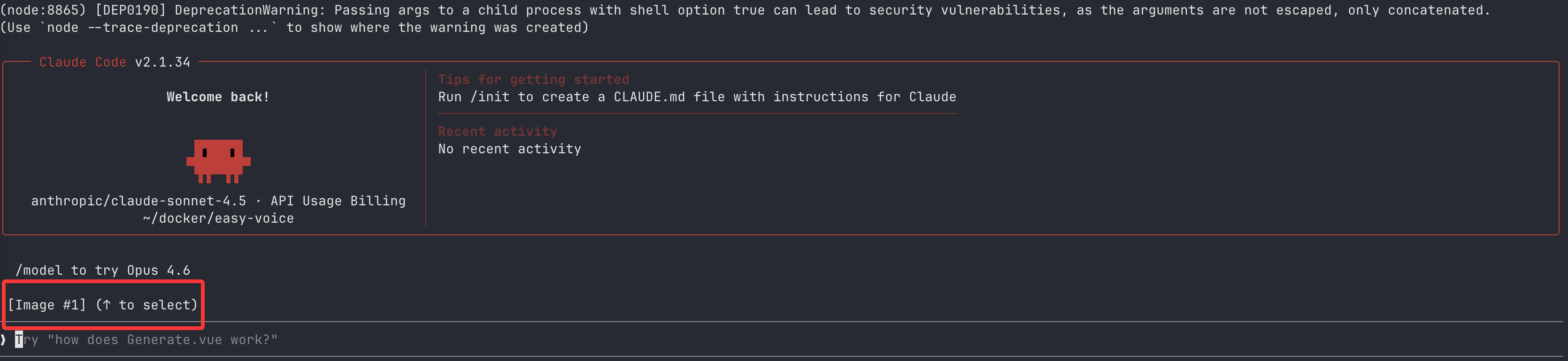
Task: Click the "/model to try Opus 4.6" hint
Action: (x=103, y=271)
